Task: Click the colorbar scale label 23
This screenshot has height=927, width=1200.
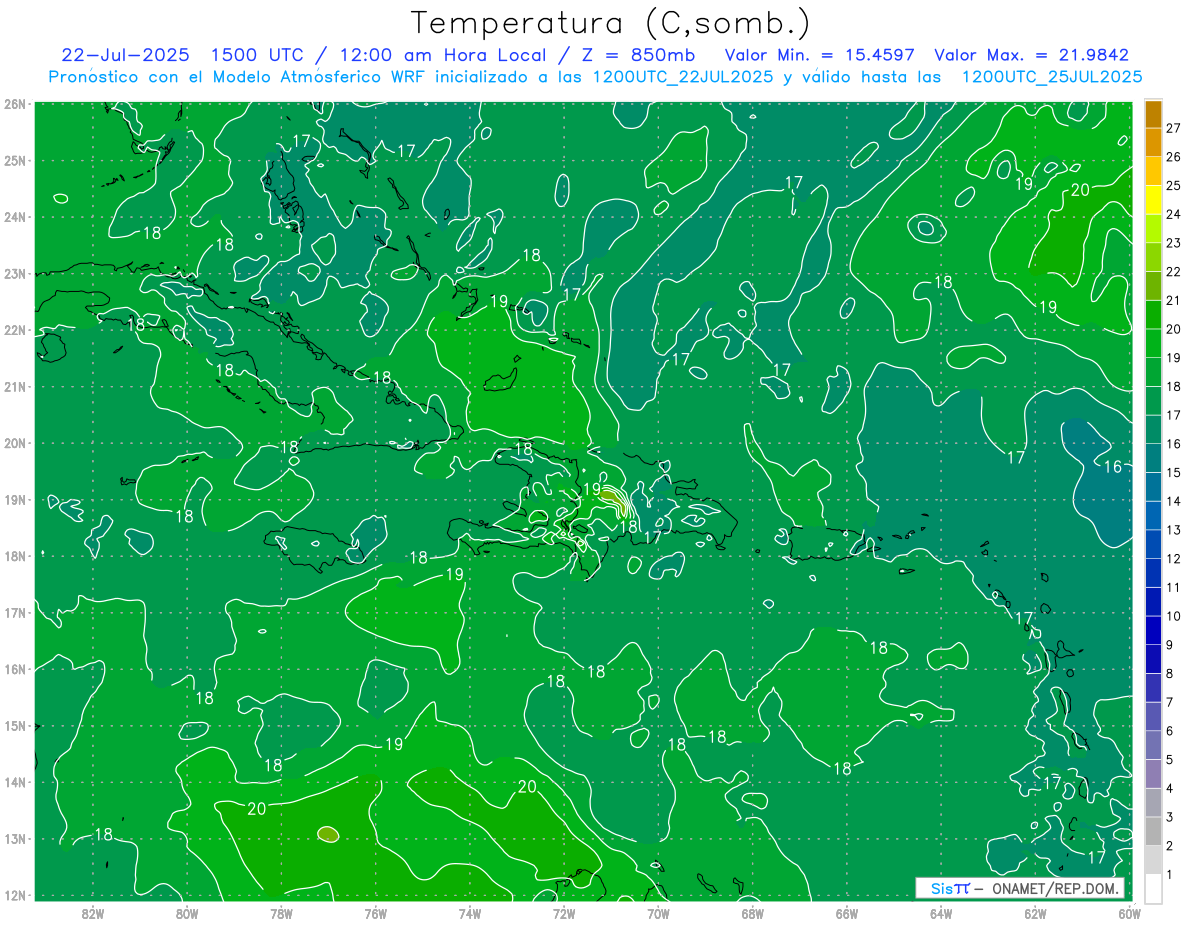Action: click(x=1174, y=243)
